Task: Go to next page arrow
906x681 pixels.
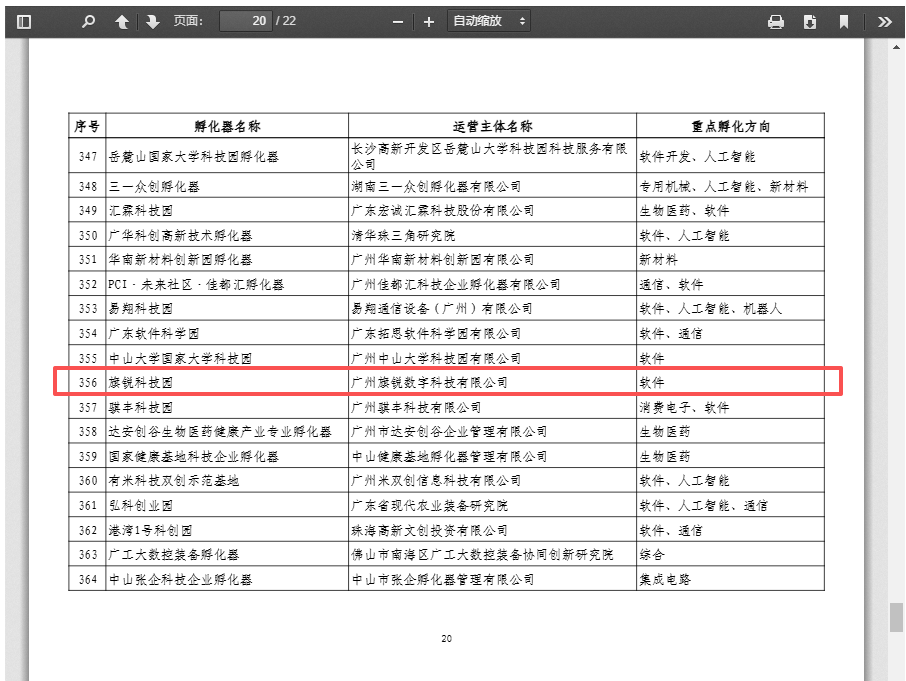Action: (153, 22)
